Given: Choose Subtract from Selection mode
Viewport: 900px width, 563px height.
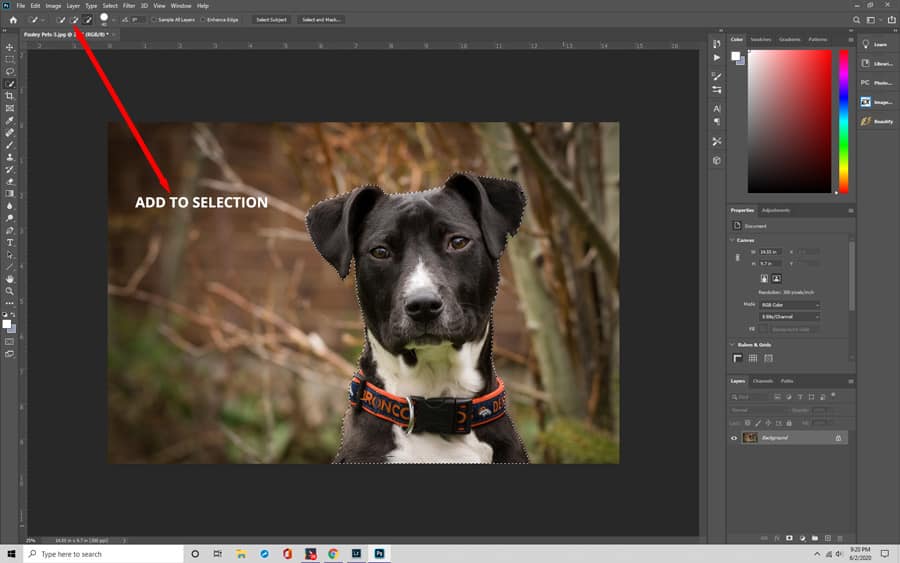Looking at the screenshot, I should 88,20.
